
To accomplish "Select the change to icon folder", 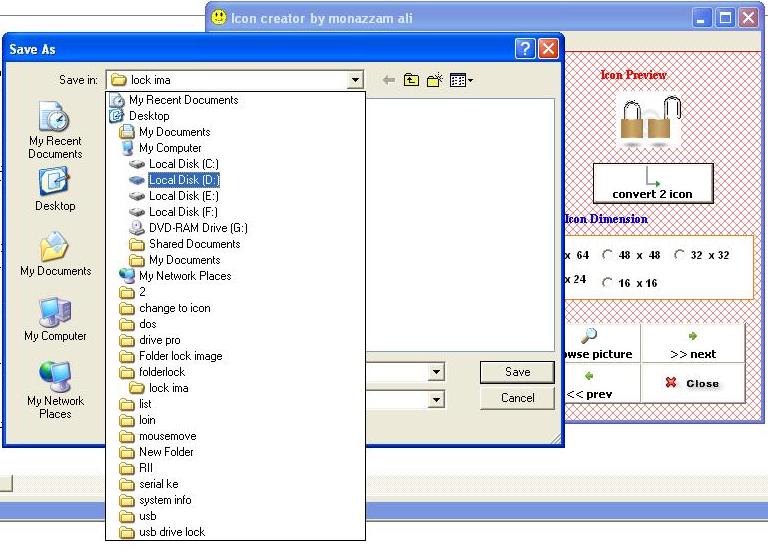I will coord(236,308).
